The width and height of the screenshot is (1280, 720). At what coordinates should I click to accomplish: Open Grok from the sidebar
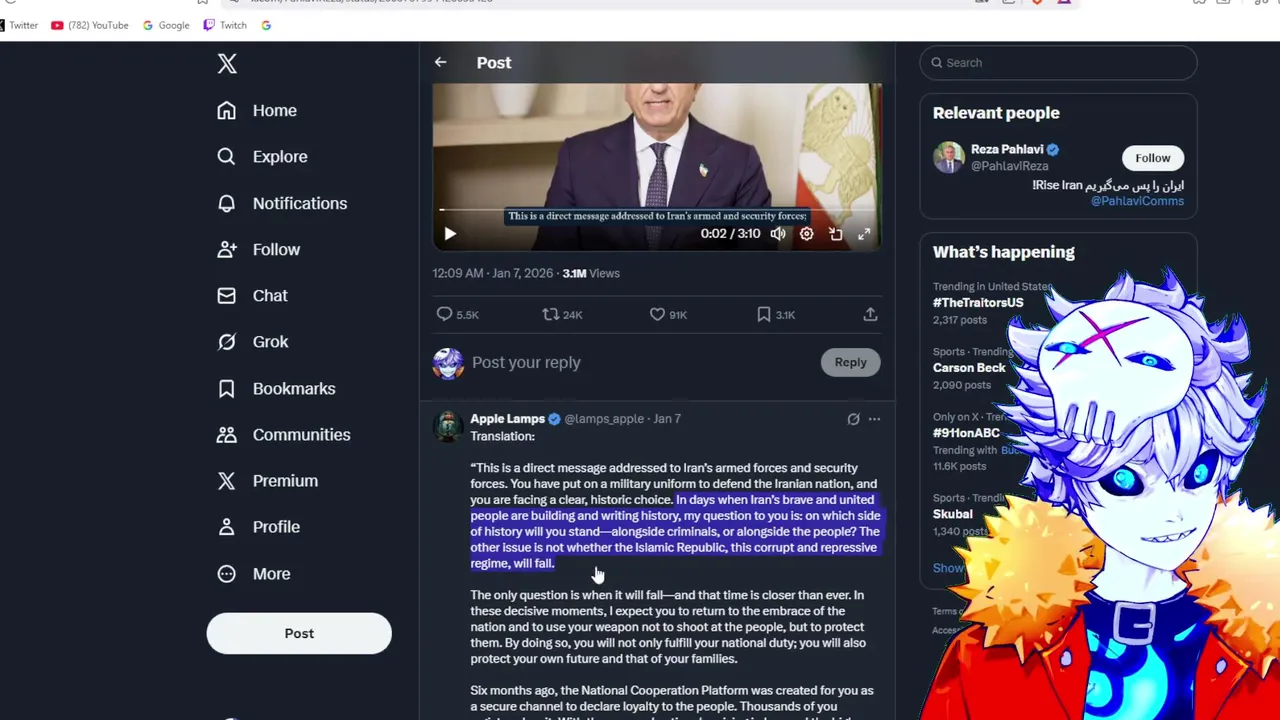click(252, 341)
